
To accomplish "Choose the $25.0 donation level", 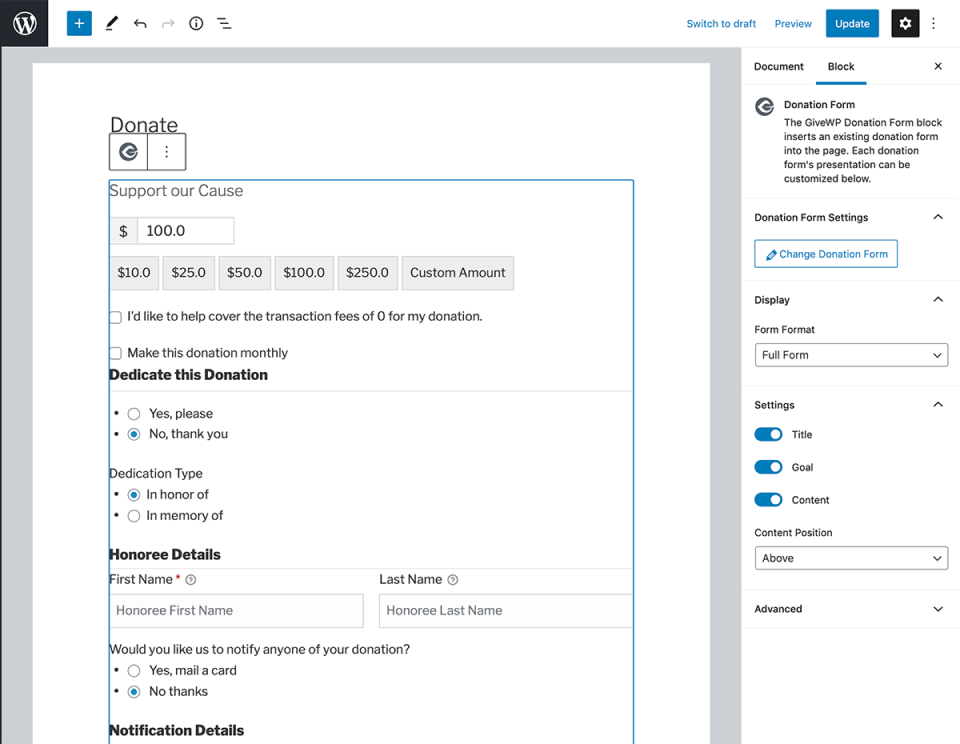I will point(189,272).
